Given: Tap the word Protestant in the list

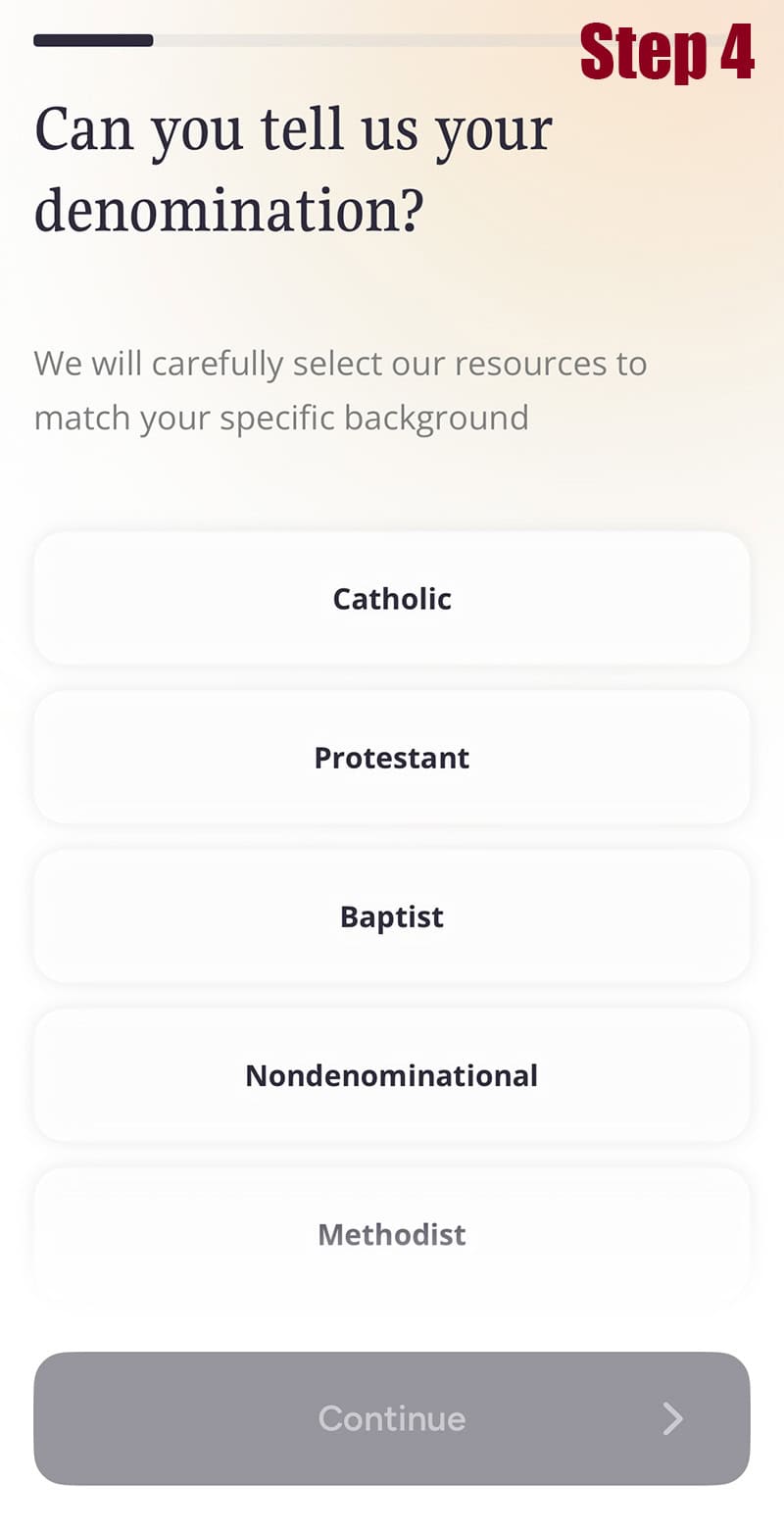Looking at the screenshot, I should 392,758.
